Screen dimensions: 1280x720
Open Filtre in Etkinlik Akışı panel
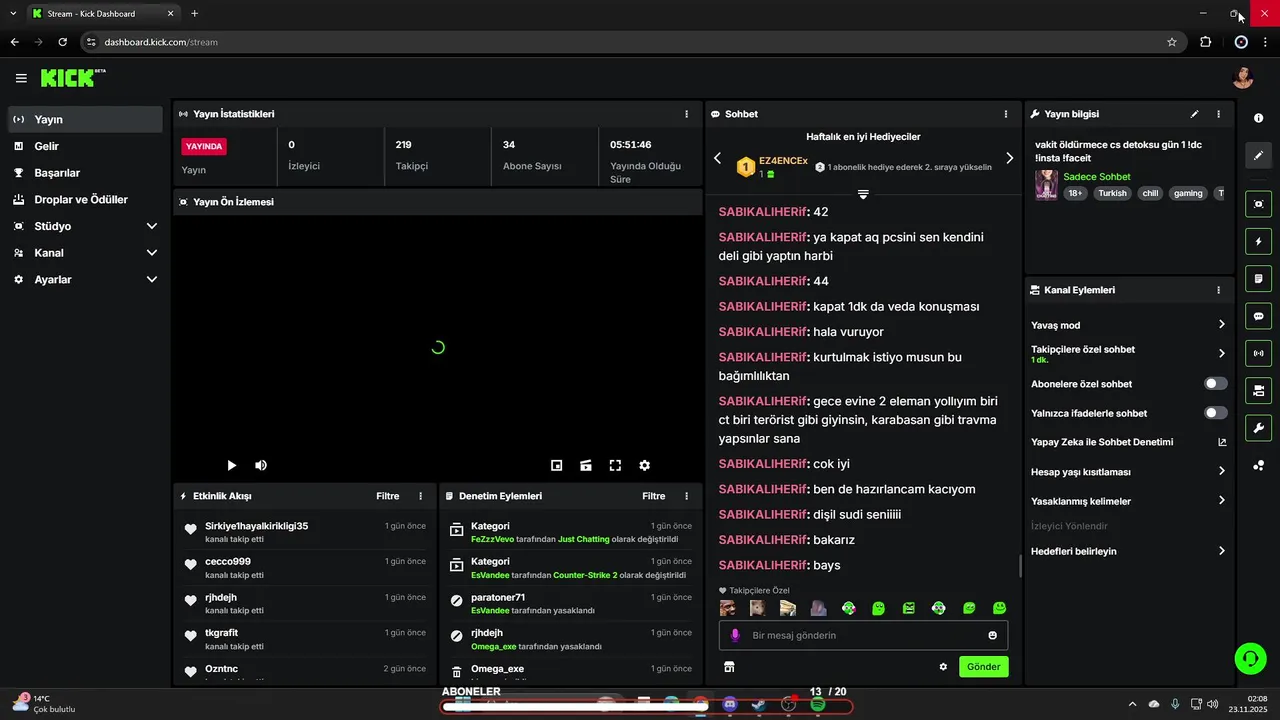[388, 496]
